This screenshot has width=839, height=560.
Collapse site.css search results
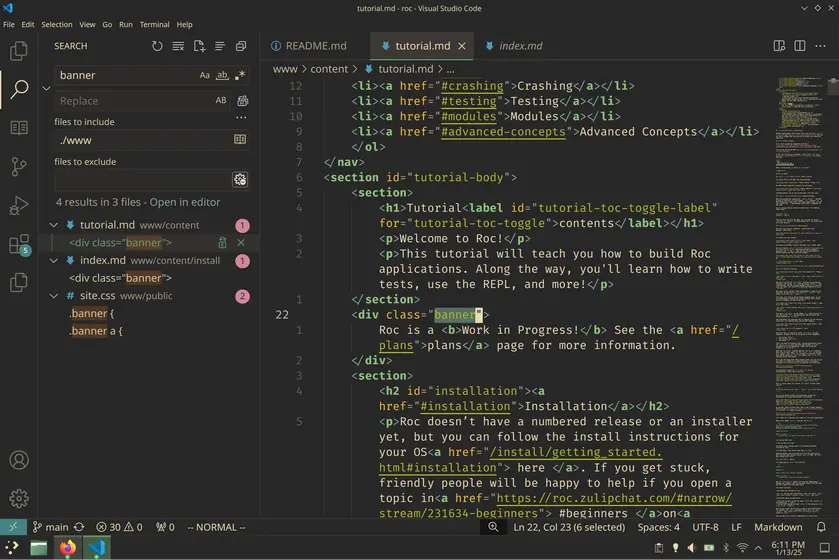click(54, 296)
